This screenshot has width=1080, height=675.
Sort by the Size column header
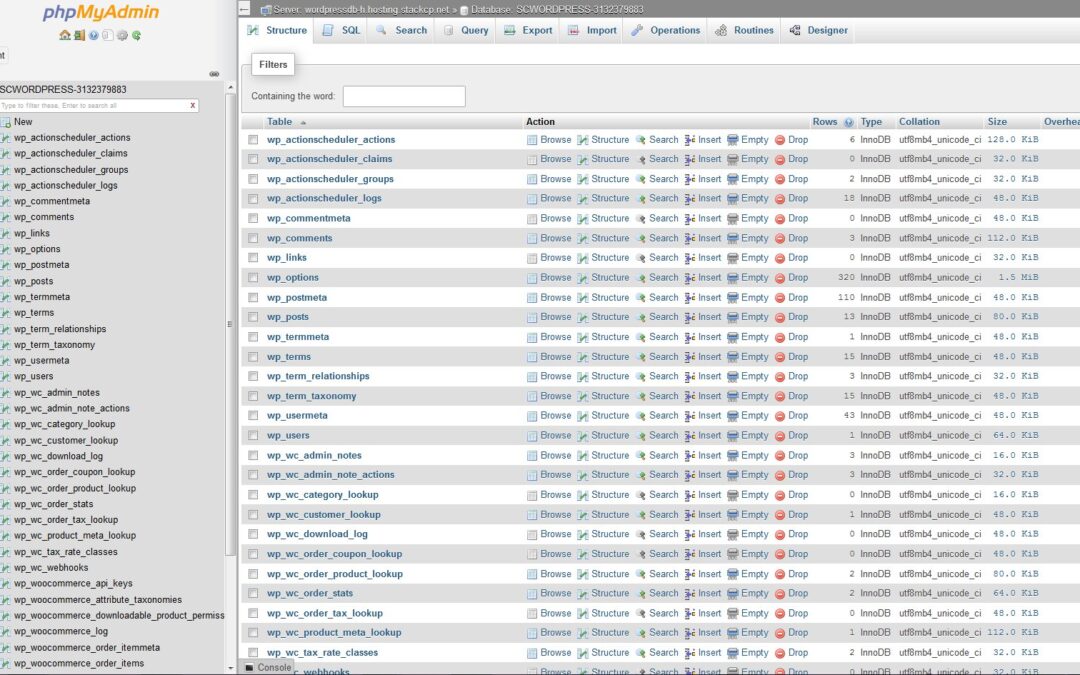click(x=997, y=122)
